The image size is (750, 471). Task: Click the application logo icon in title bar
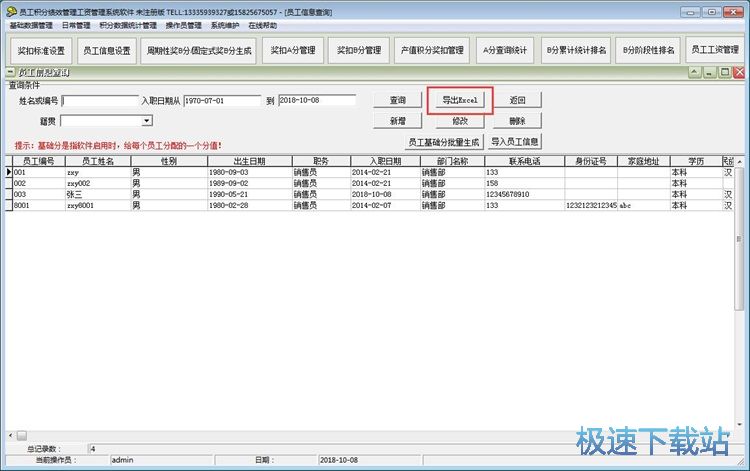[x=11, y=11]
